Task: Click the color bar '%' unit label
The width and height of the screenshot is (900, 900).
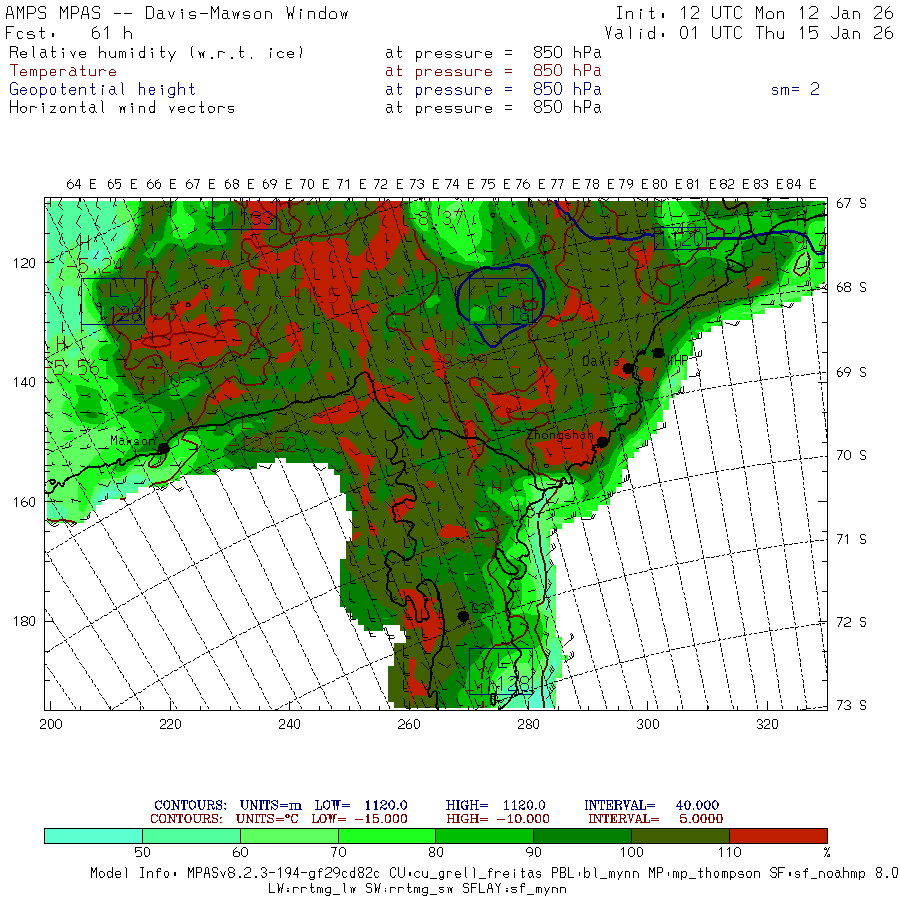Action: 826,853
